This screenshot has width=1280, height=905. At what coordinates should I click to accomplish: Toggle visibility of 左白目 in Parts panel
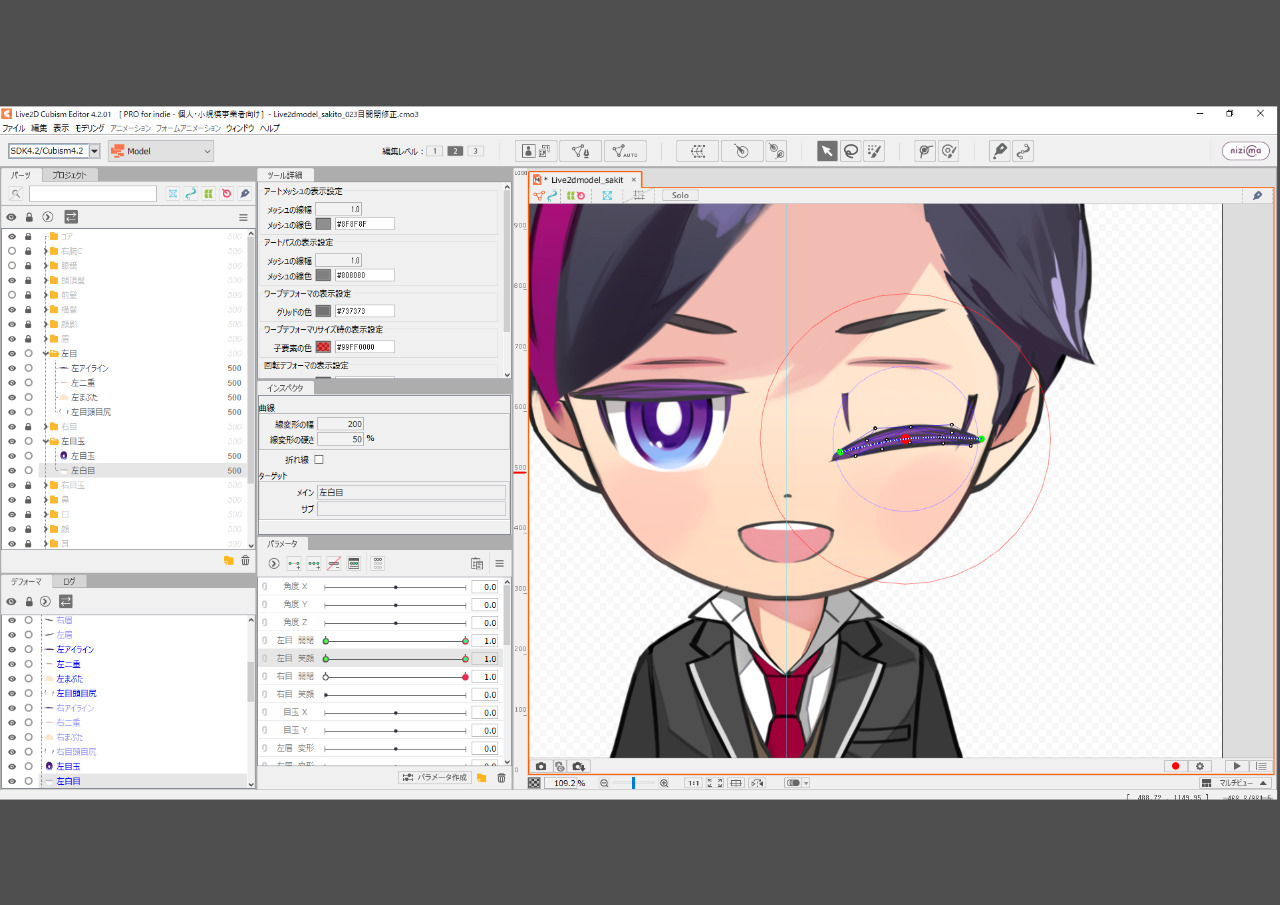[x=12, y=470]
